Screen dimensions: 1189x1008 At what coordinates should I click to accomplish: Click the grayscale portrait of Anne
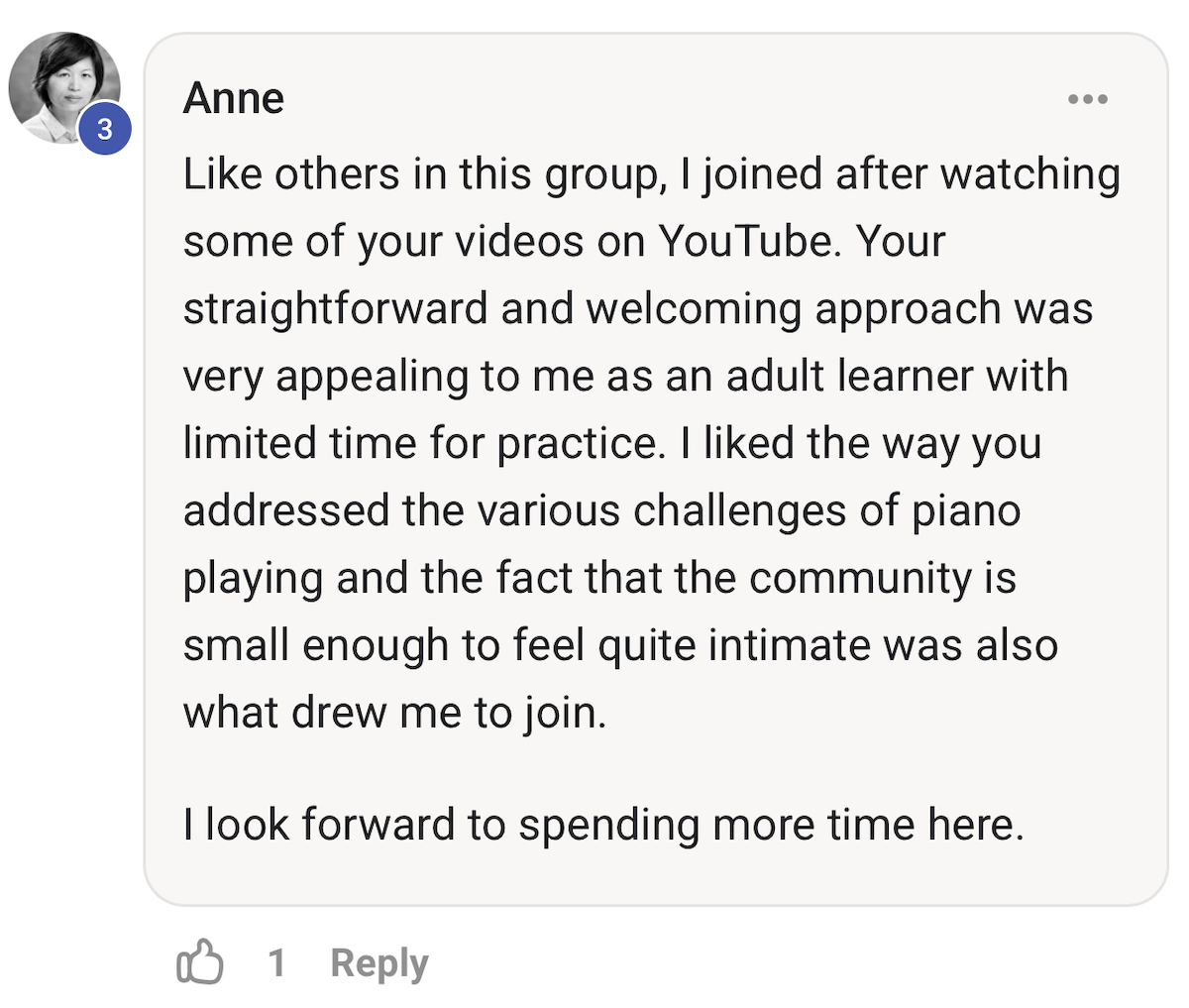(x=64, y=88)
